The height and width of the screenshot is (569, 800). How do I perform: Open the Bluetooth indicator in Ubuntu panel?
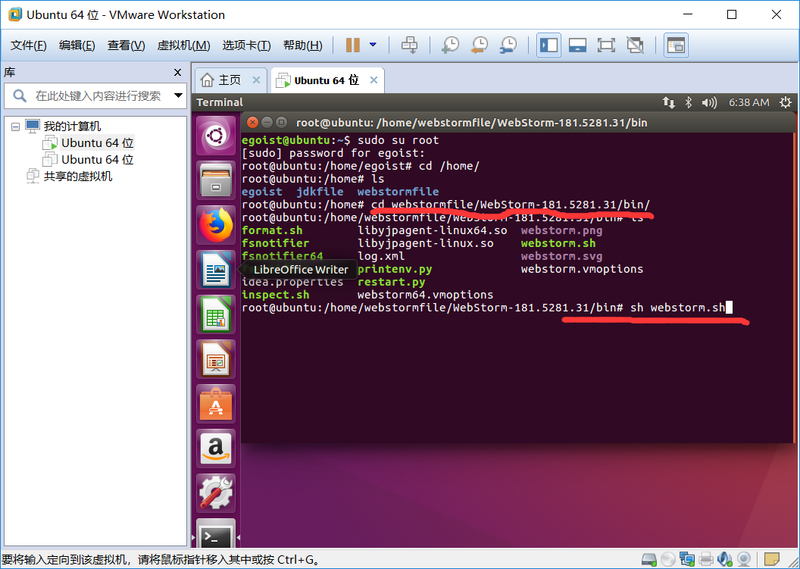pos(688,103)
